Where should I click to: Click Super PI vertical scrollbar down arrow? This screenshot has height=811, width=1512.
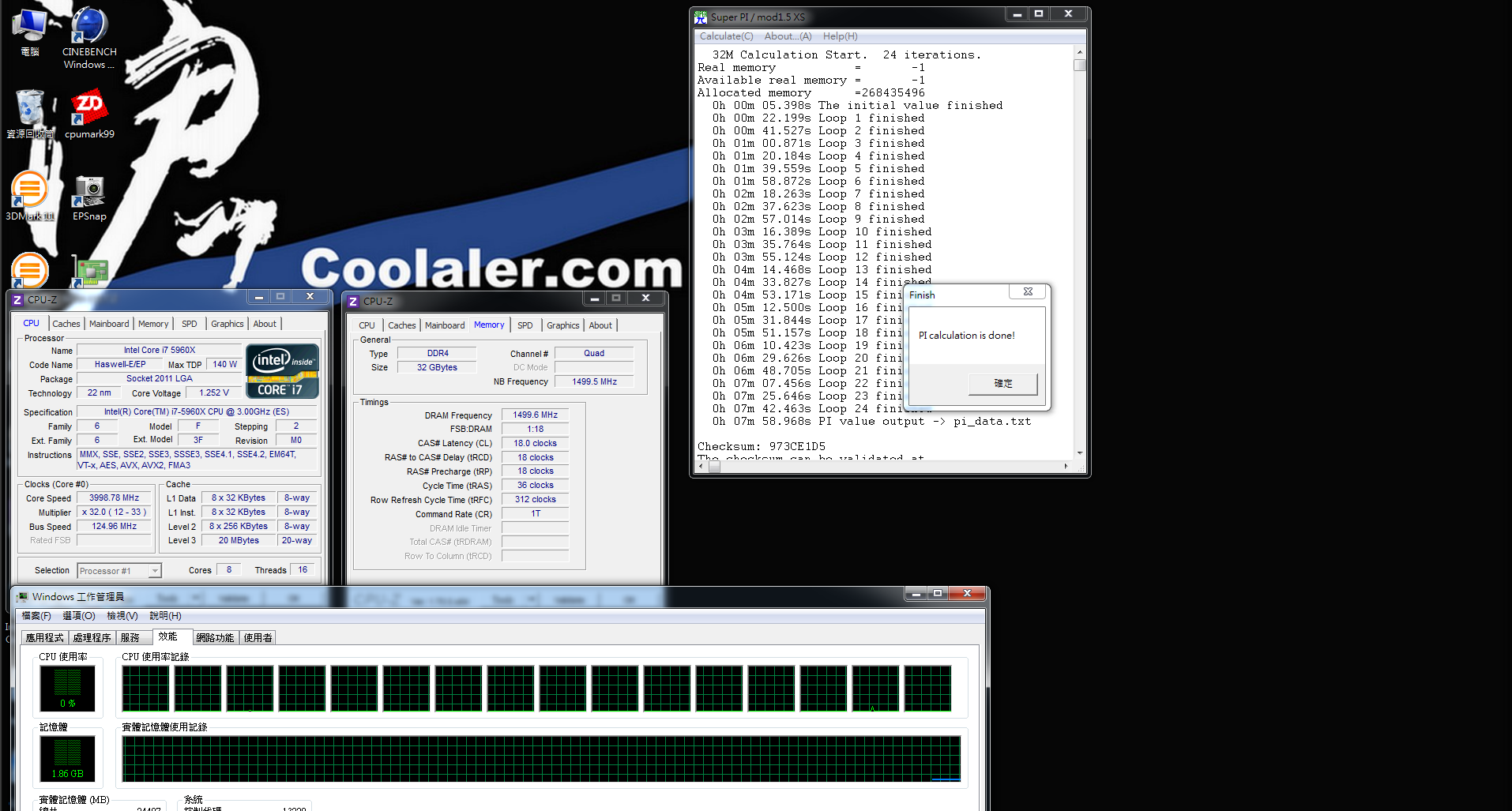click(x=1080, y=453)
